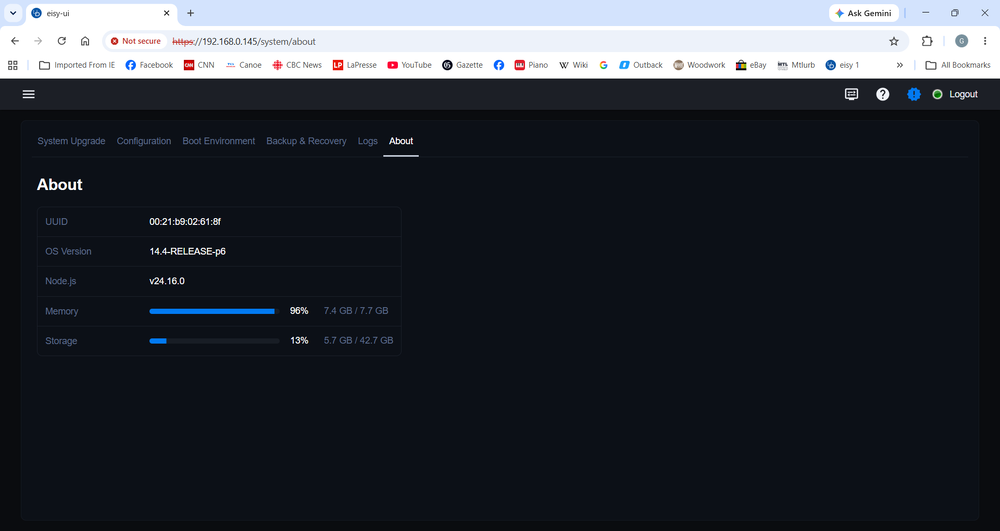Open the eBay bookmark
The height and width of the screenshot is (531, 1000).
pos(751,65)
